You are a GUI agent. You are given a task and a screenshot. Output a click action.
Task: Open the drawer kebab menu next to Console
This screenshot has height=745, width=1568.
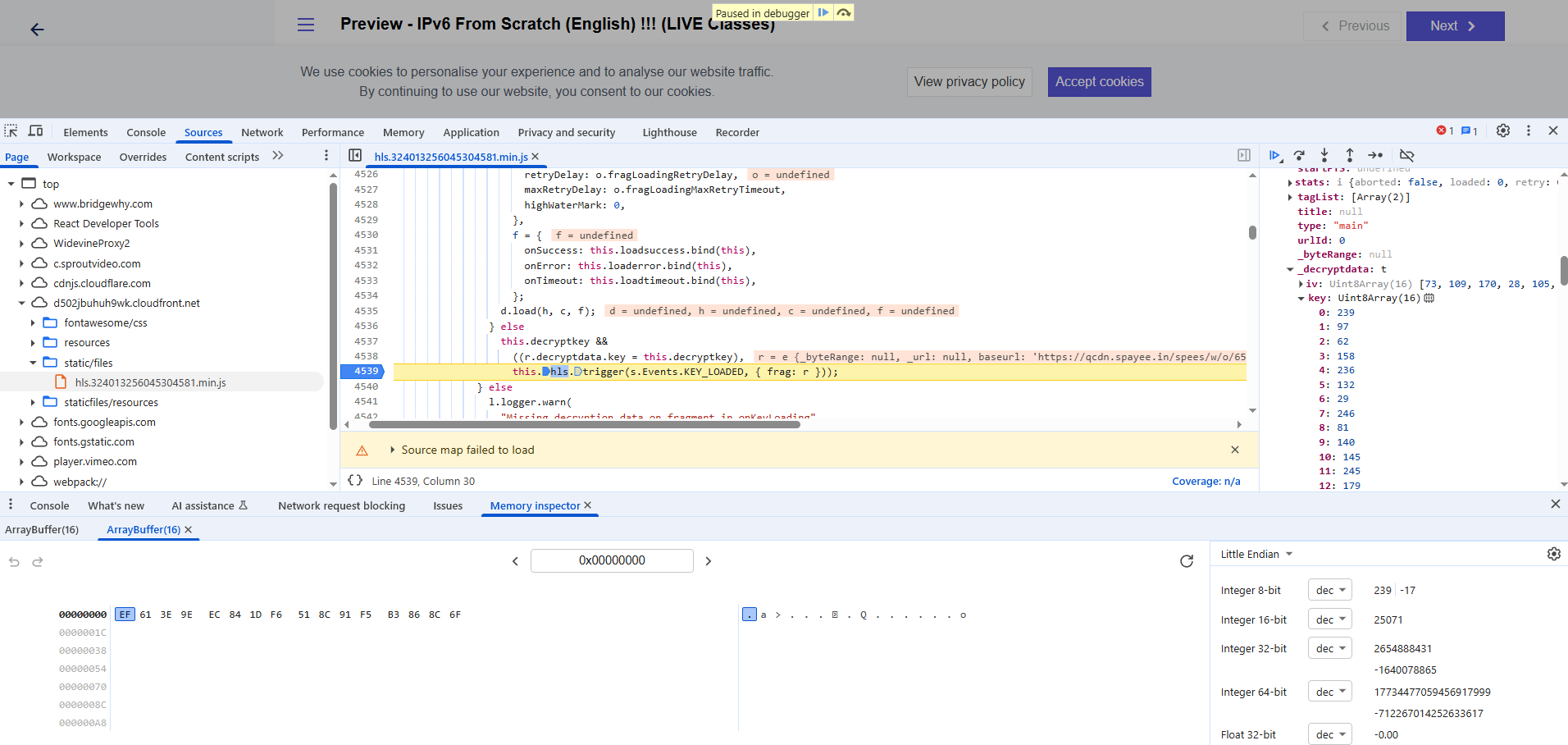click(11, 505)
